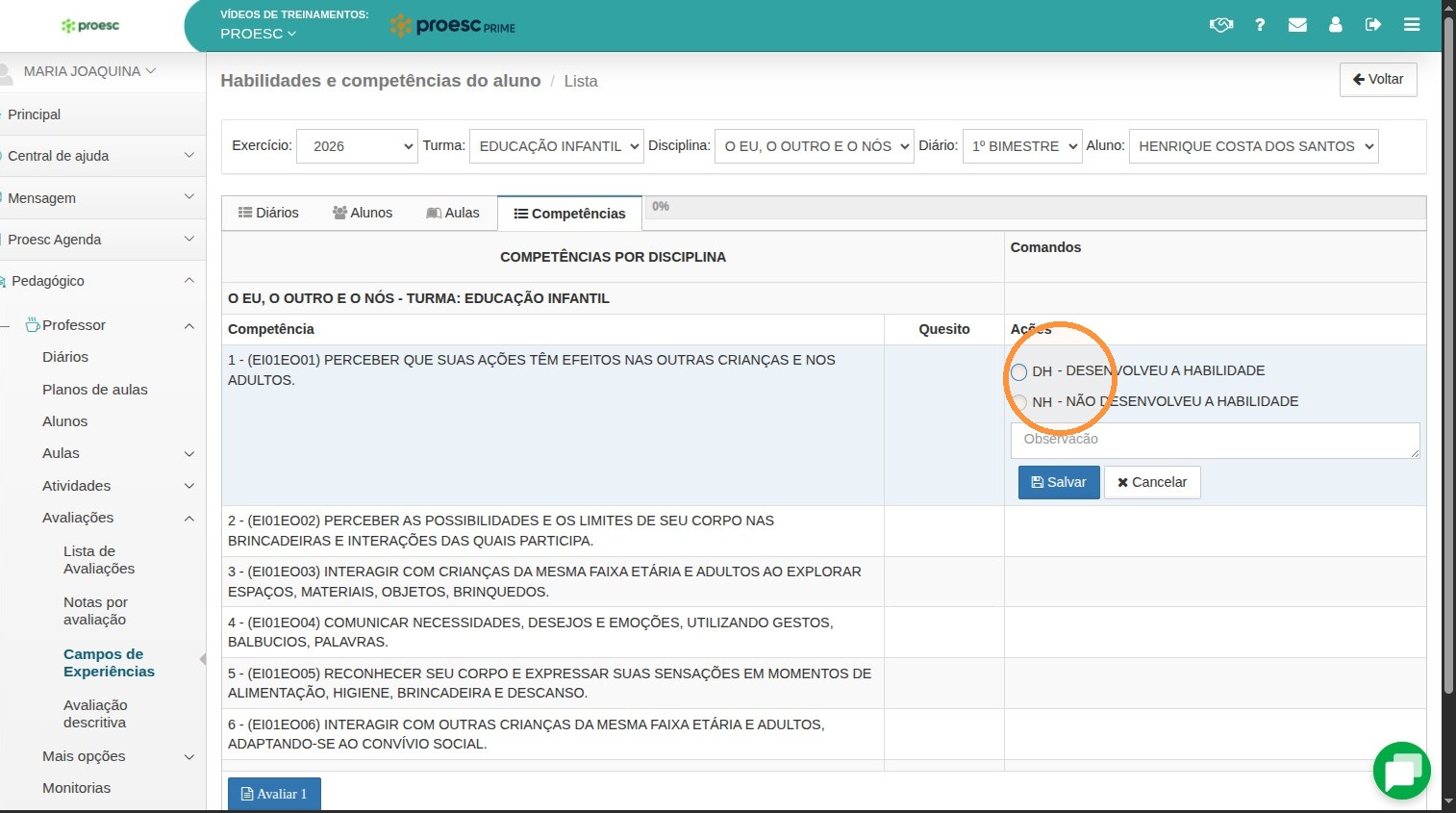Open the Vídeos de Treinamentos PROESC dropdown
Image resolution: width=1456 pixels, height=813 pixels.
click(x=258, y=34)
